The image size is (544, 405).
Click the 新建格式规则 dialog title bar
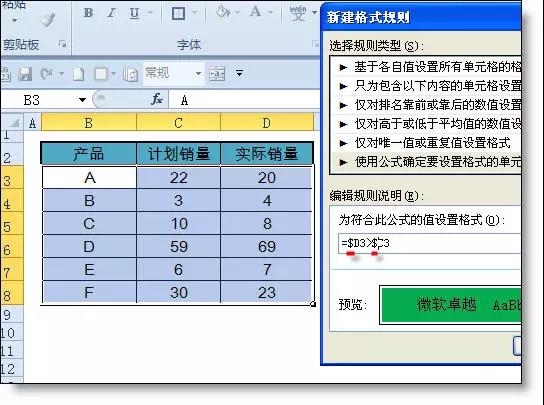(x=421, y=17)
